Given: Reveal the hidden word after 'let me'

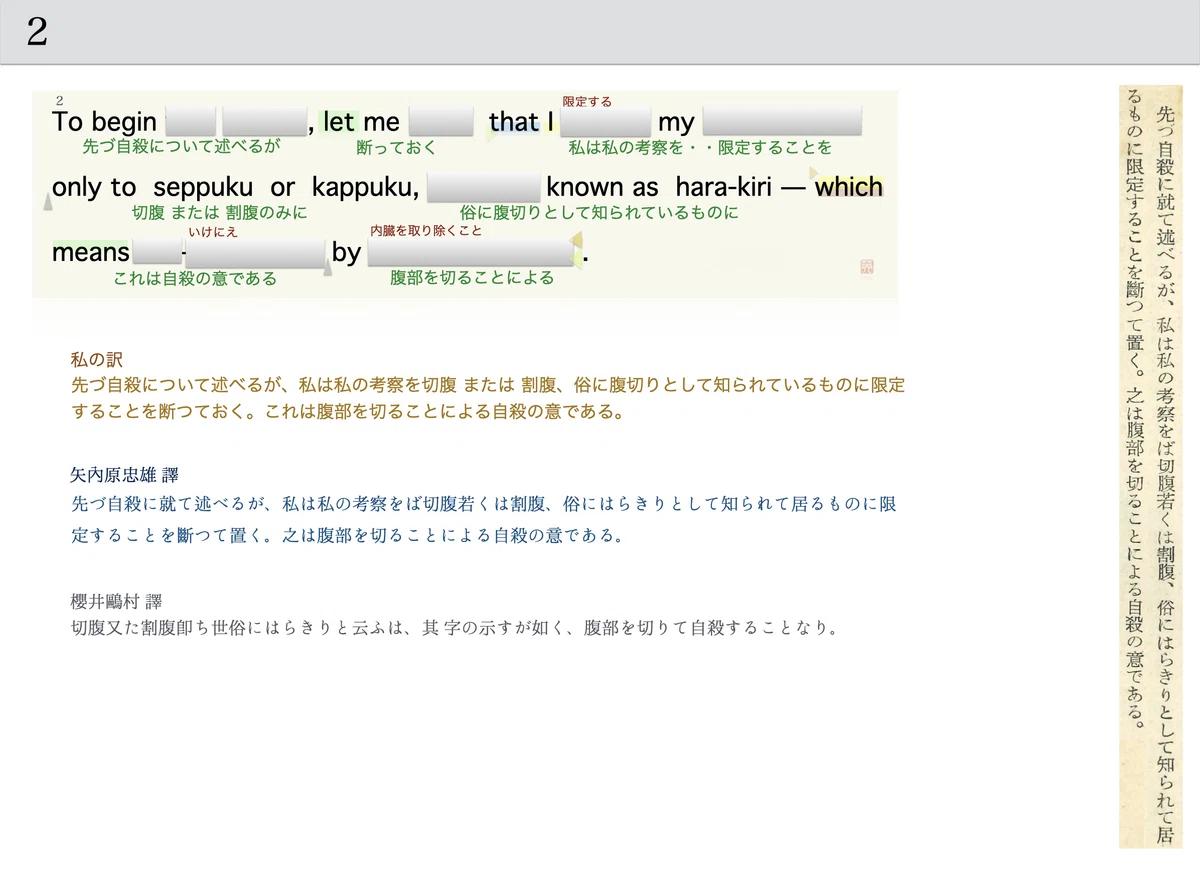Looking at the screenshot, I should tap(441, 121).
